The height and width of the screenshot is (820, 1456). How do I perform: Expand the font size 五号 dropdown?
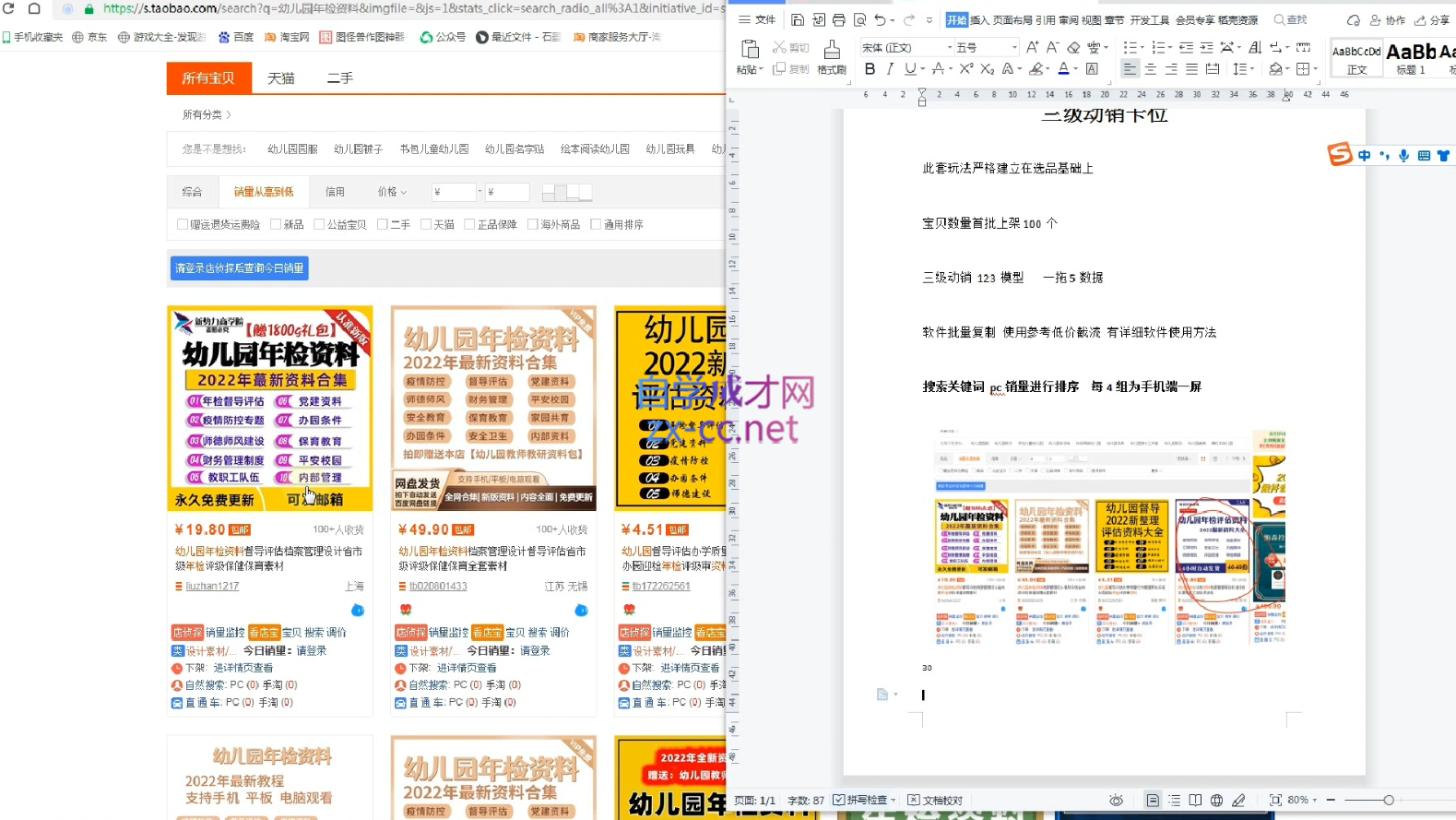(1014, 47)
